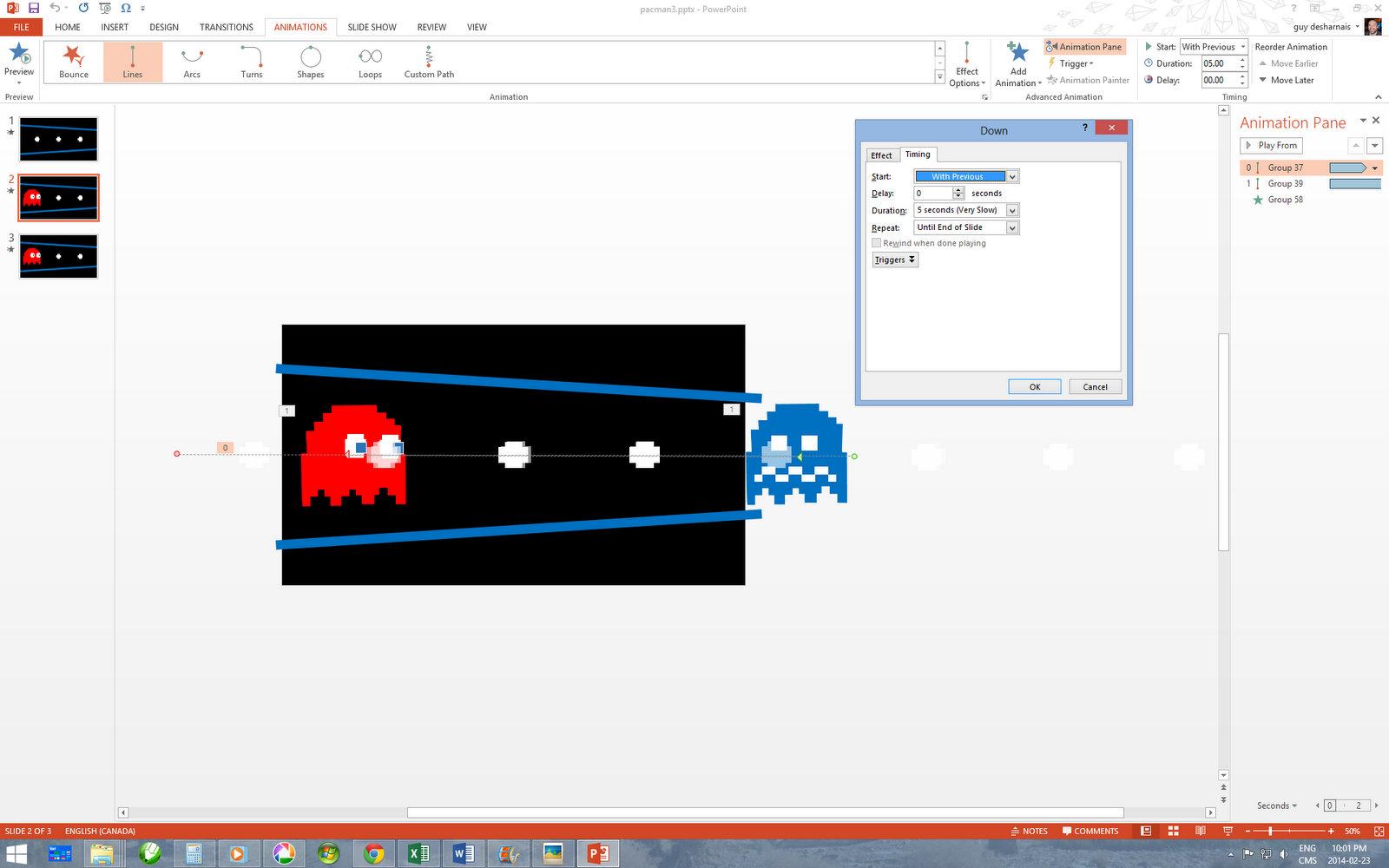The width and height of the screenshot is (1389, 868).
Task: Open the Duration dropdown in Down dialog
Action: [x=1012, y=210]
